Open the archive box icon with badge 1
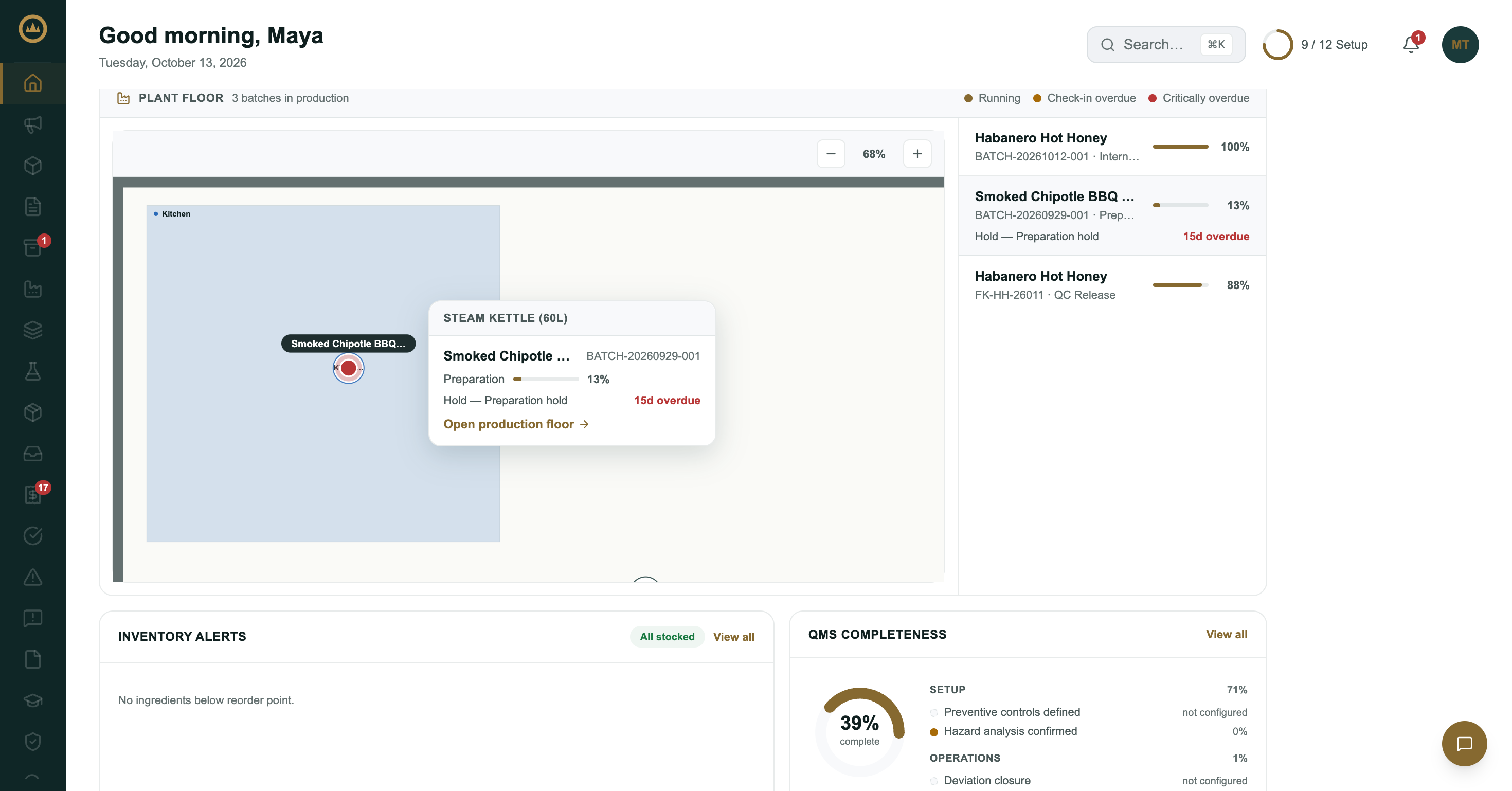 (33, 247)
